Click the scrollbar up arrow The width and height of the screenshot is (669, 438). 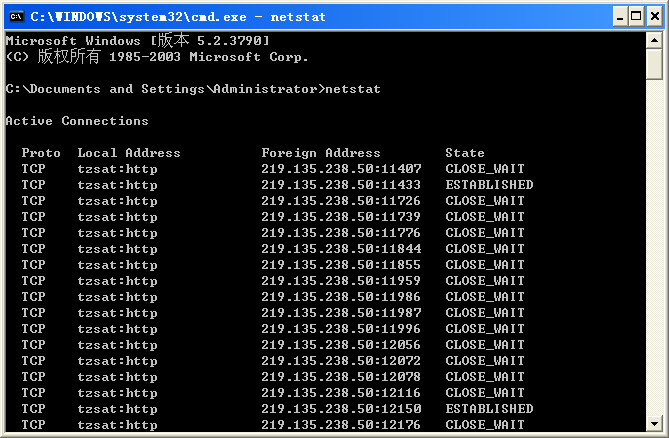tap(654, 40)
